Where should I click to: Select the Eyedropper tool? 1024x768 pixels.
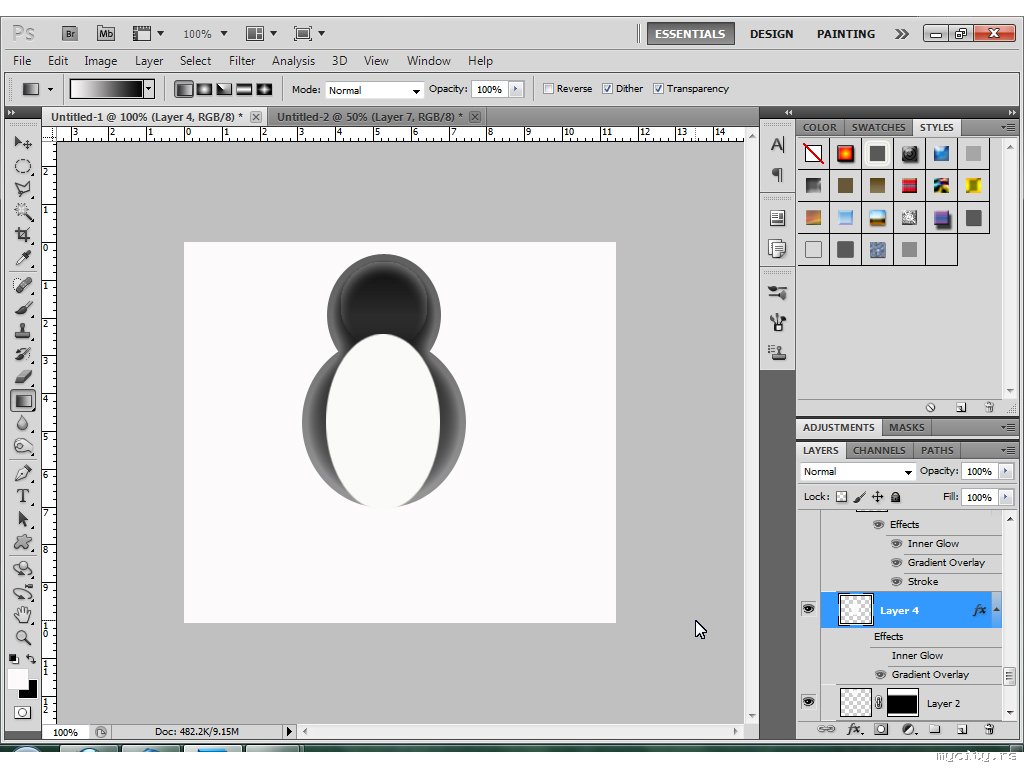coord(22,259)
